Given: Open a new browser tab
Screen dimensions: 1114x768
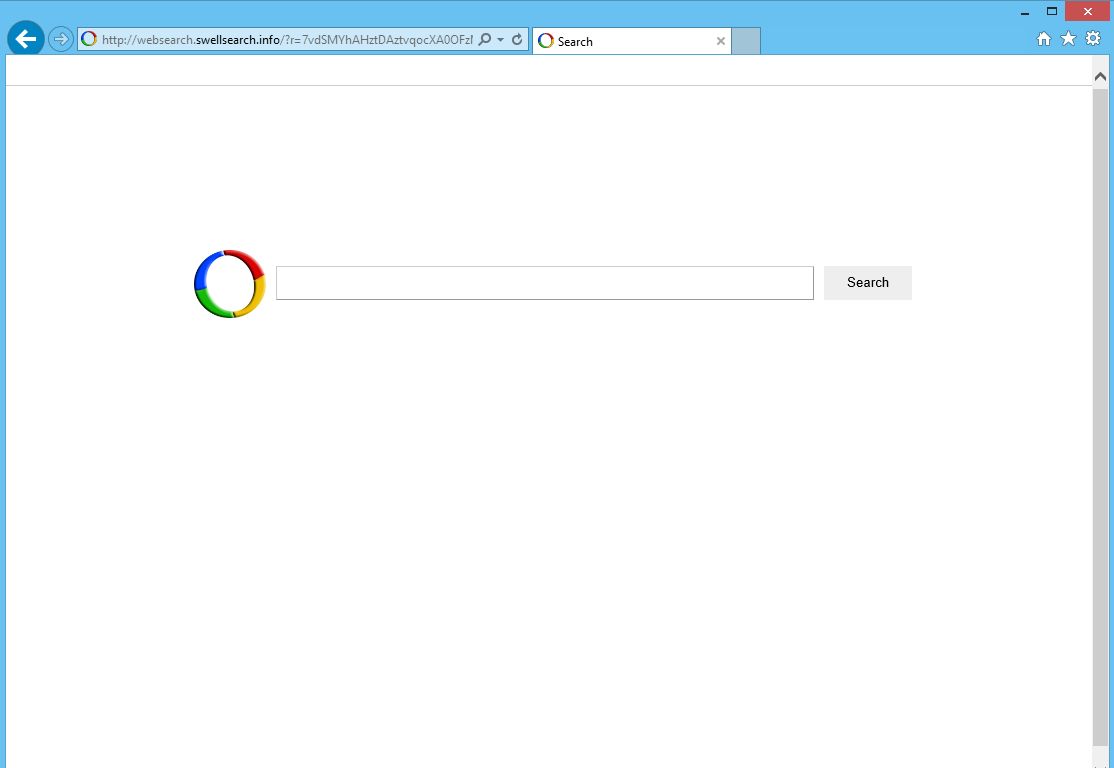Looking at the screenshot, I should 746,40.
